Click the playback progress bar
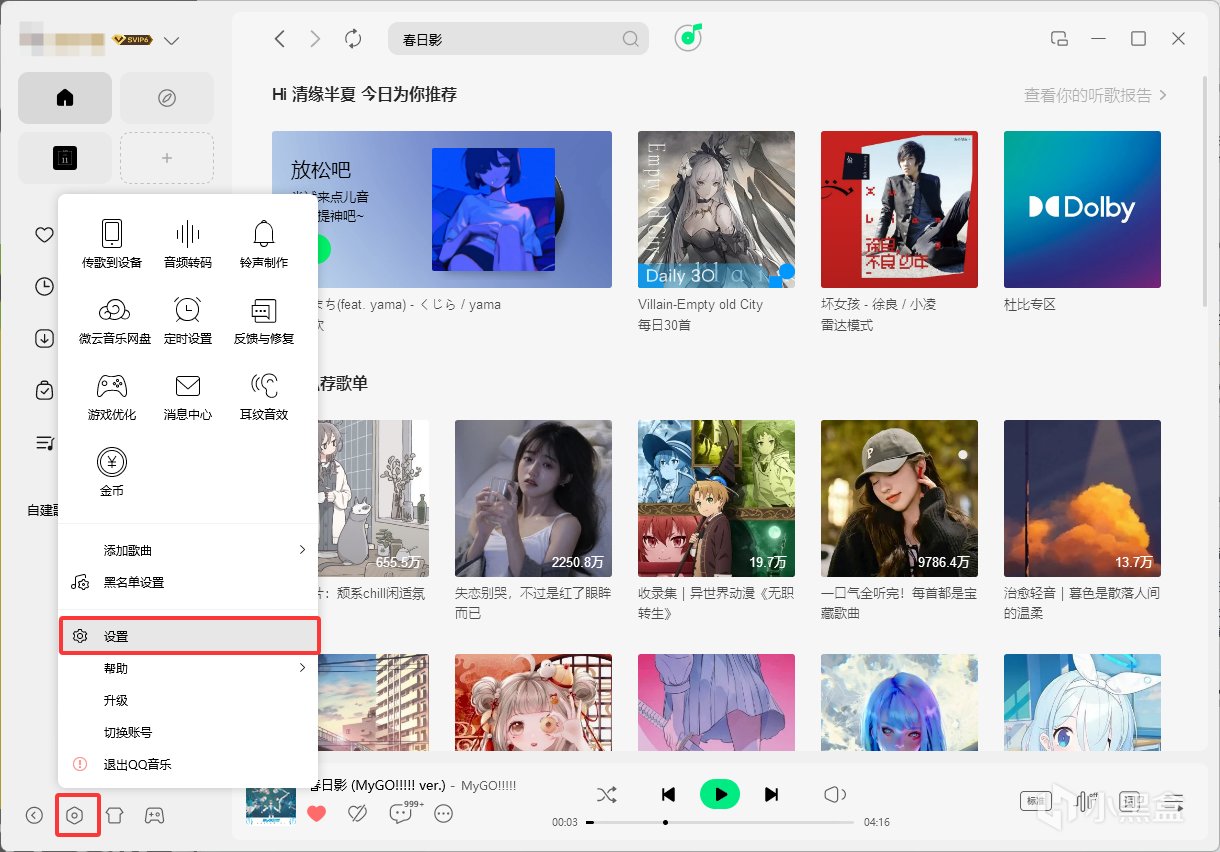The width and height of the screenshot is (1220, 852). click(x=720, y=822)
